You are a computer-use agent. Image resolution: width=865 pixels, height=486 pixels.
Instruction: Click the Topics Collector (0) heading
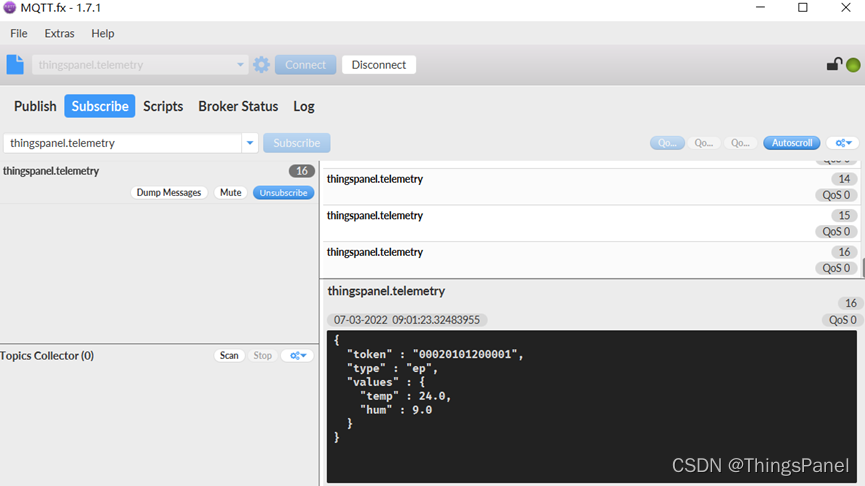47,355
